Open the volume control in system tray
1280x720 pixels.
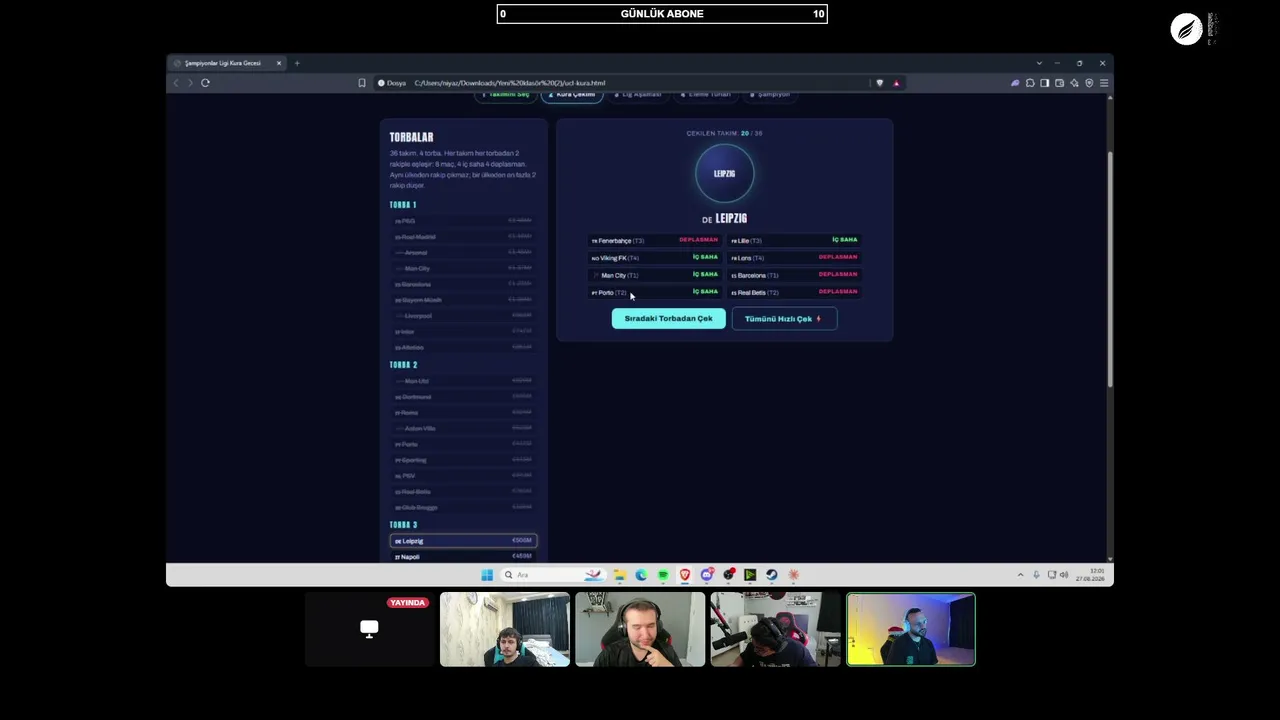1064,575
